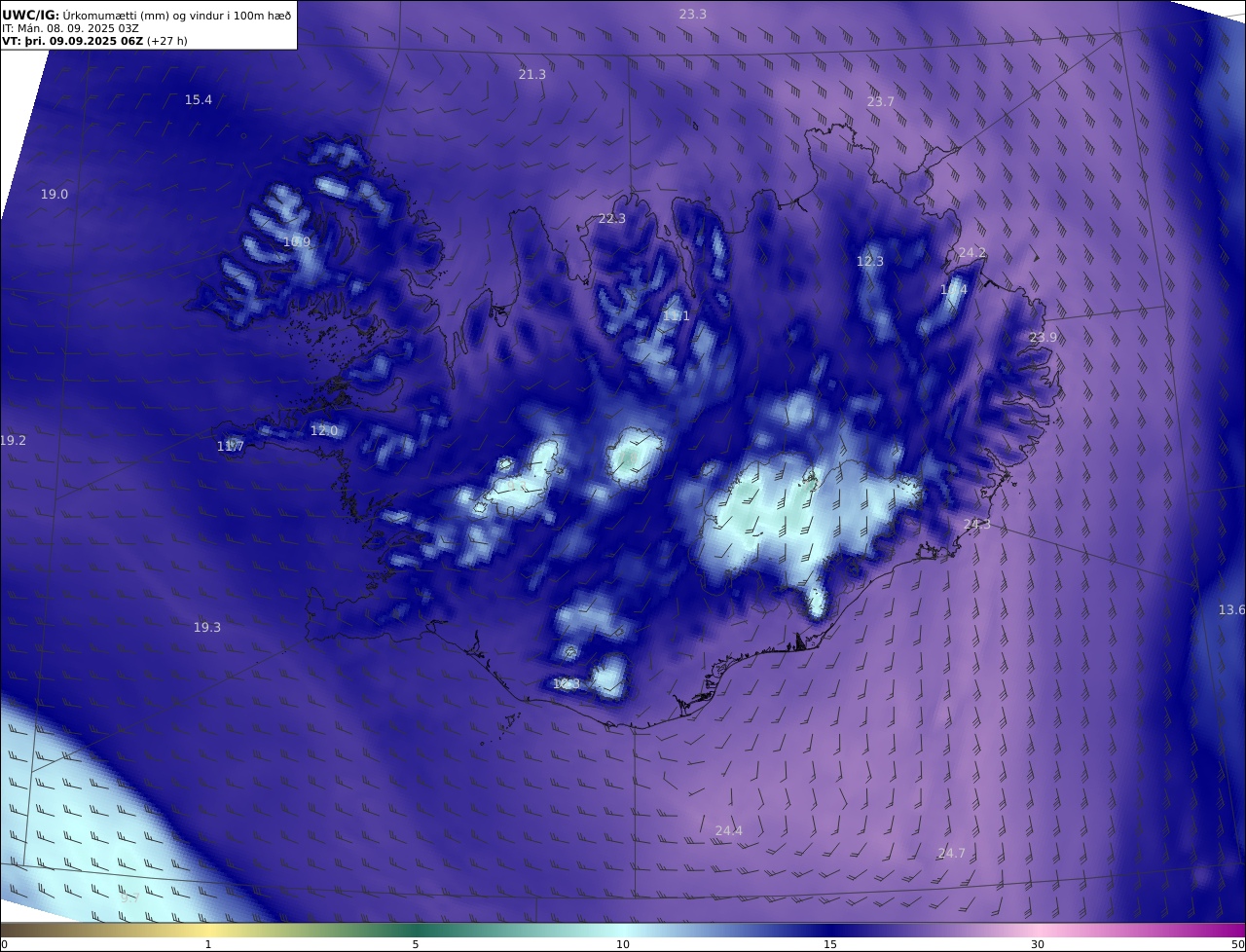Click the 5 tick on the color scale

[416, 944]
